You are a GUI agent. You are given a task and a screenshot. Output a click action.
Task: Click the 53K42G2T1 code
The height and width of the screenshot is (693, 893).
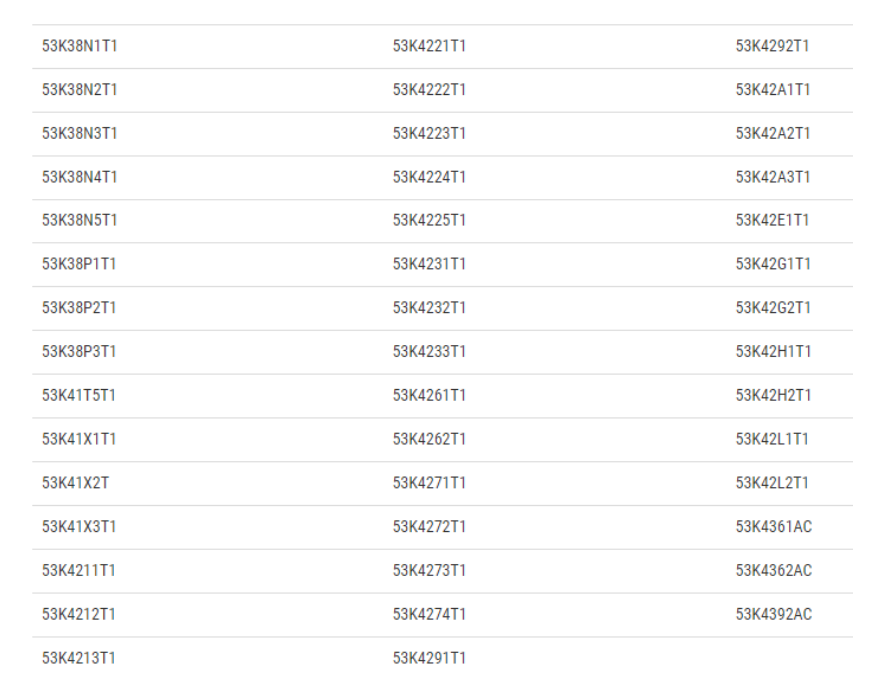[773, 308]
